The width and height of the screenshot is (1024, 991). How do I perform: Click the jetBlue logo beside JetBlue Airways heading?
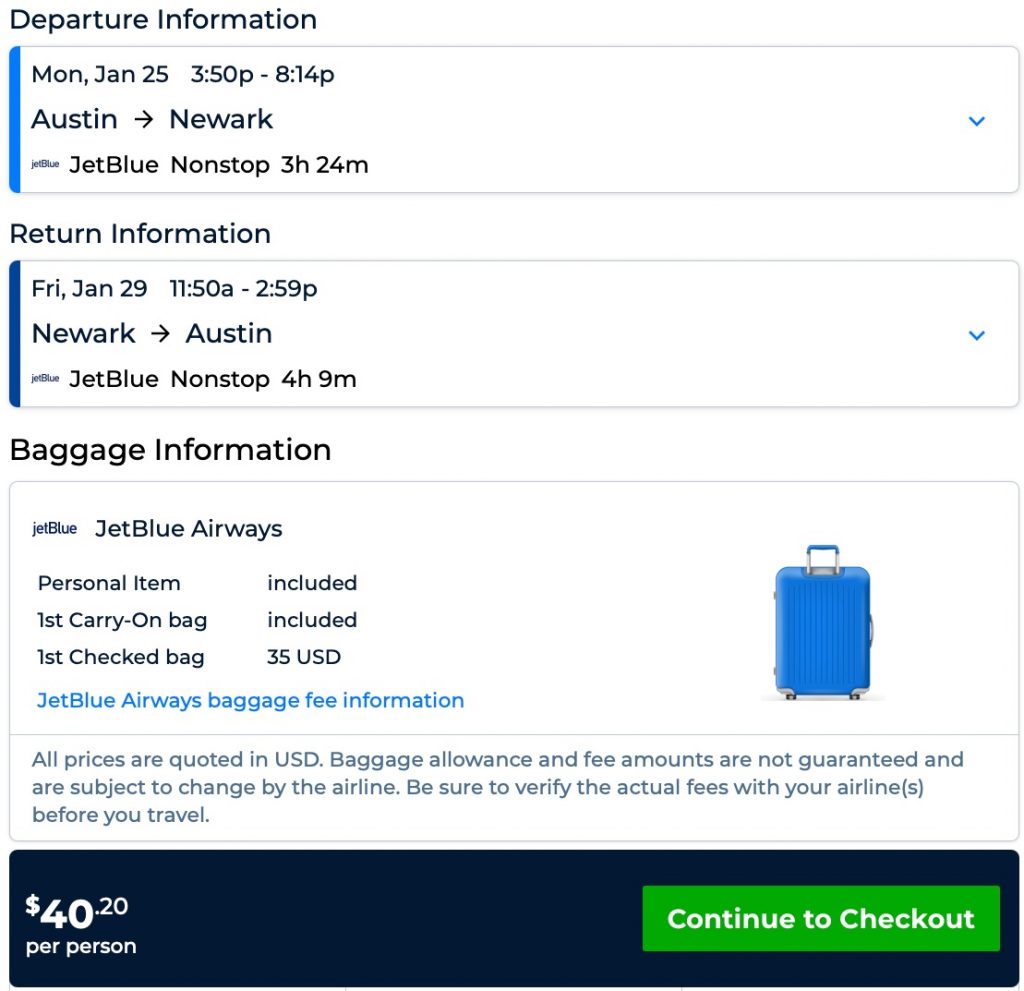click(x=55, y=529)
